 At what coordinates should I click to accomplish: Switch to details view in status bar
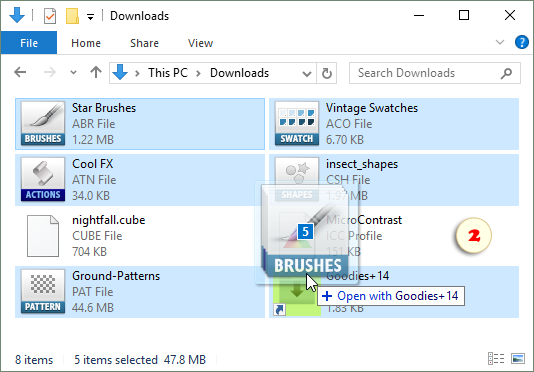[496, 359]
